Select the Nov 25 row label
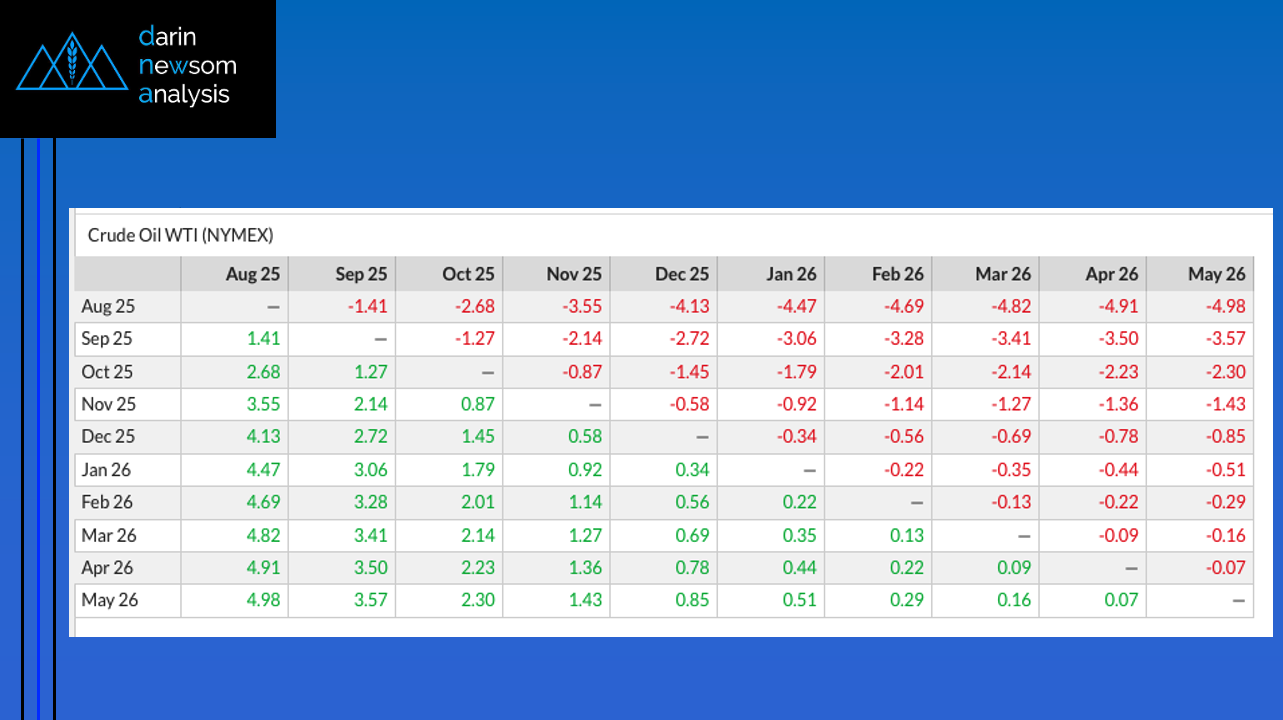Screen dimensions: 1283x720 click(x=107, y=405)
